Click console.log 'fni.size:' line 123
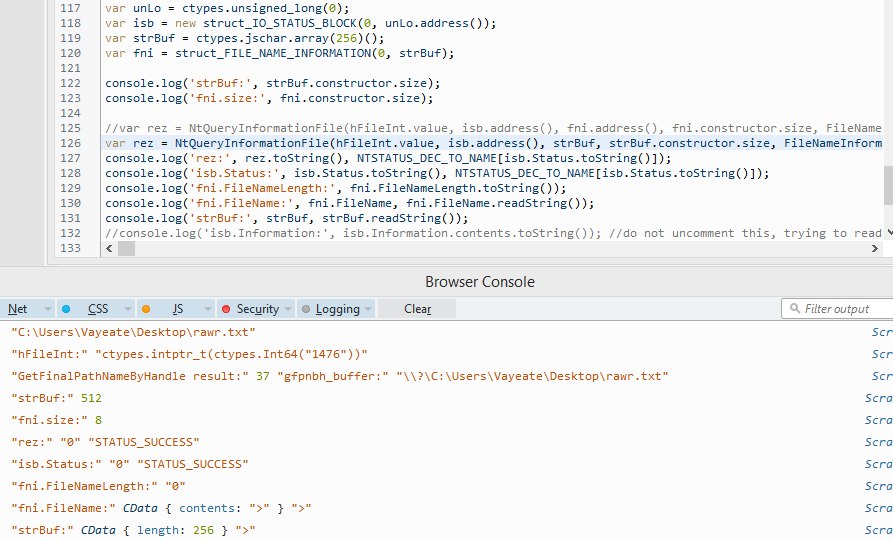 pos(269,98)
